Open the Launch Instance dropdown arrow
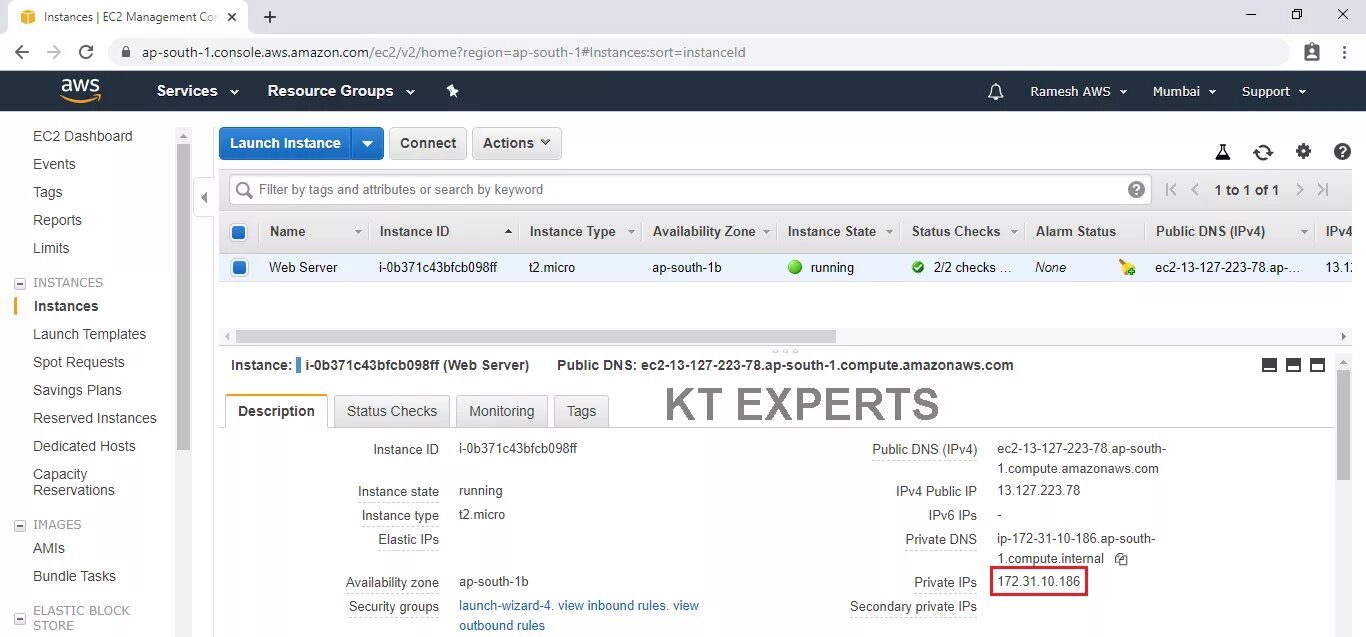This screenshot has width=1366, height=637. pyautogui.click(x=367, y=143)
